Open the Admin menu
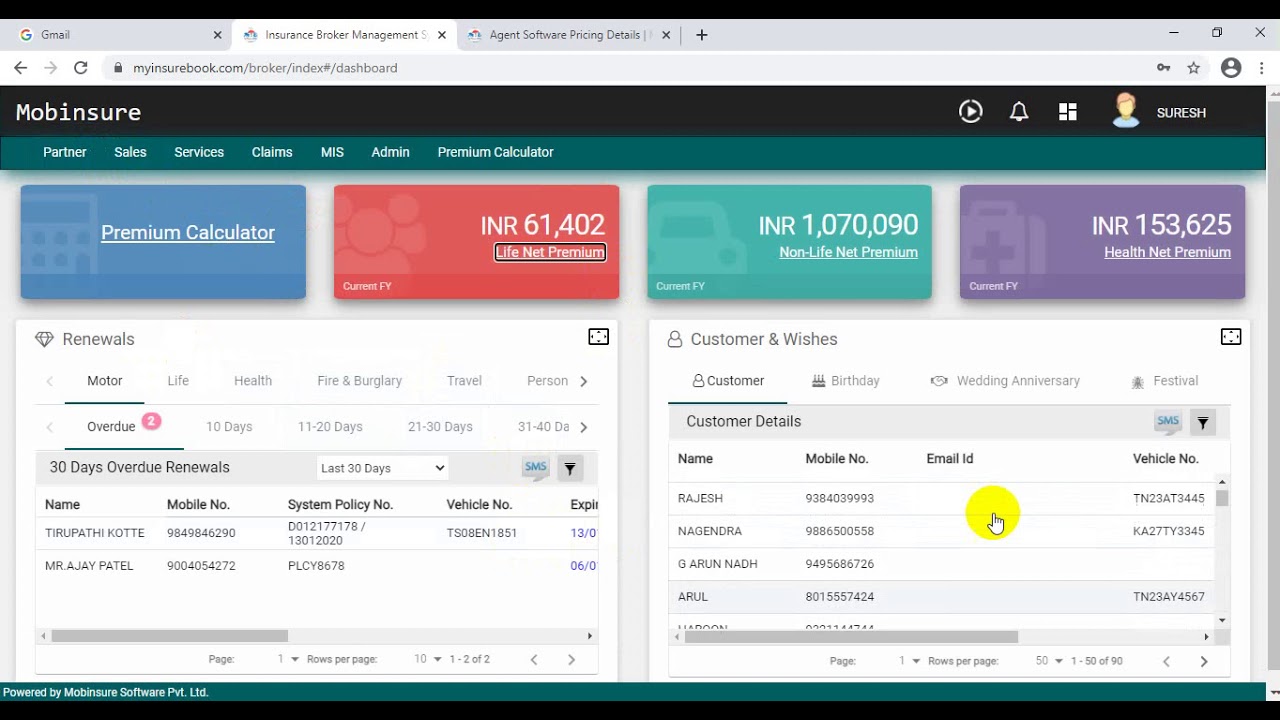The width and height of the screenshot is (1280, 720). (x=390, y=152)
